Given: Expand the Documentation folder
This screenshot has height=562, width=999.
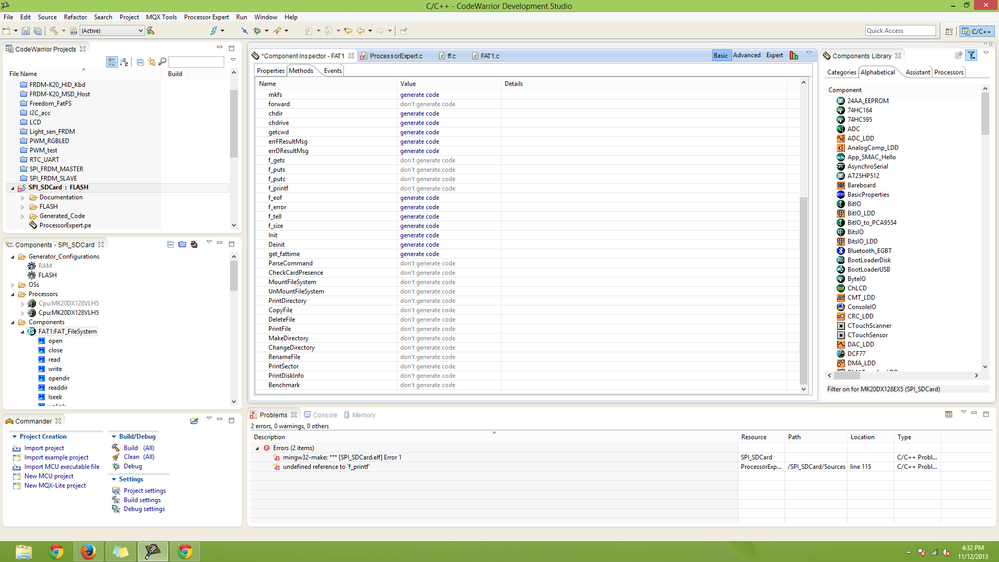Looking at the screenshot, I should click(23, 198).
